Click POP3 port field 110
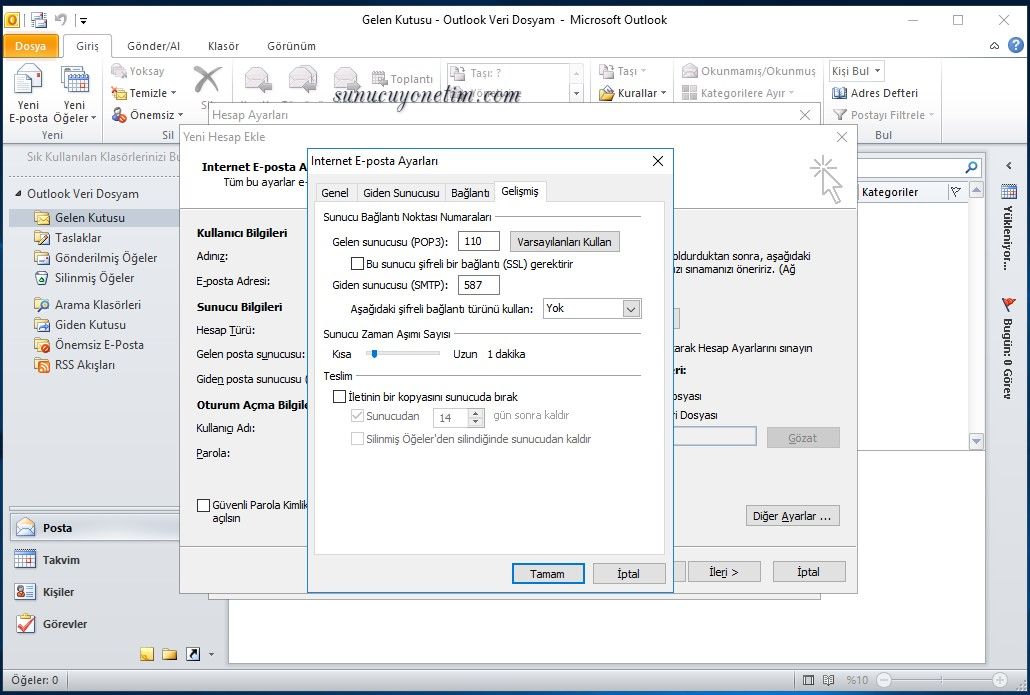1030x695 pixels. click(478, 241)
